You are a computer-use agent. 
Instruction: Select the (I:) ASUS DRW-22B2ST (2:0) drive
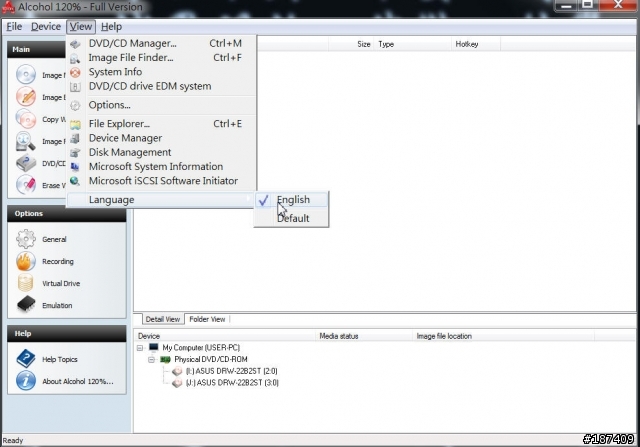point(231,371)
